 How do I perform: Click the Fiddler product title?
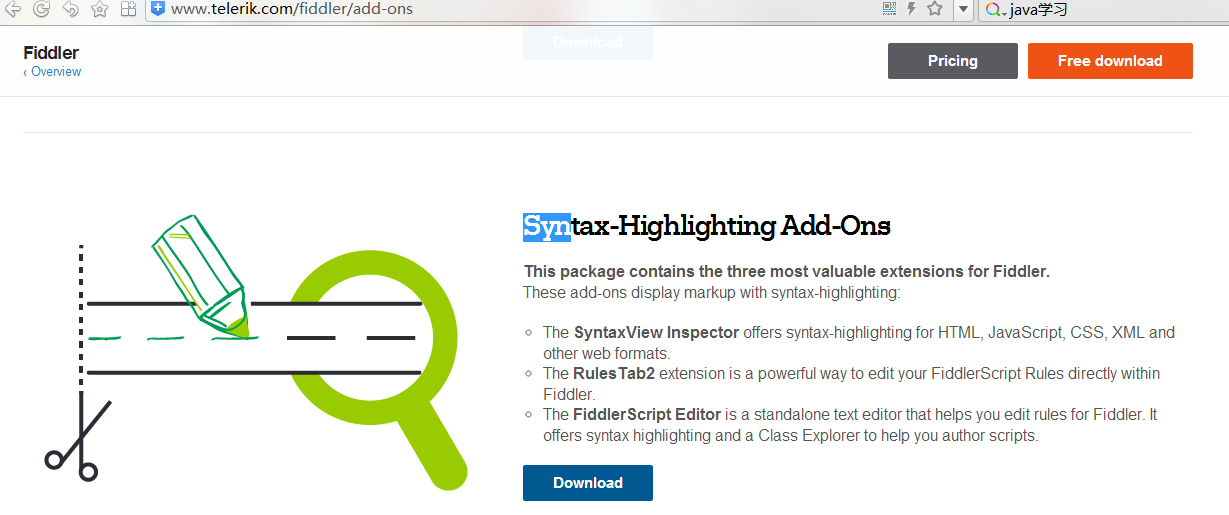point(51,53)
